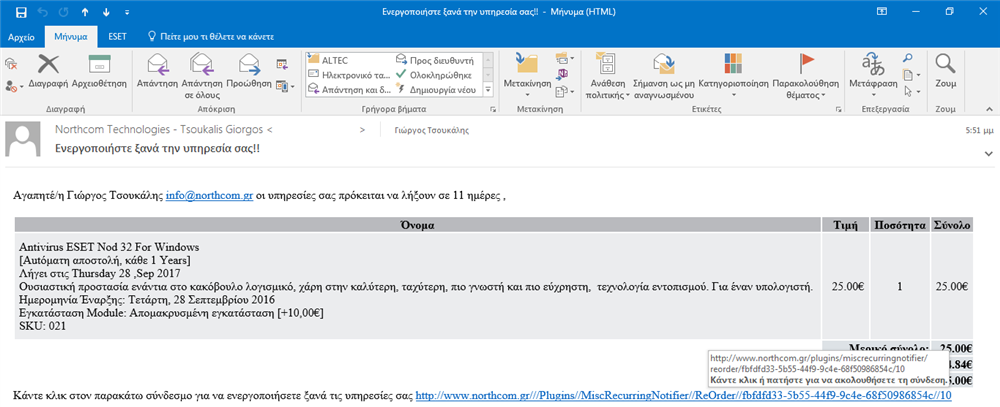Expand the Quick Steps gallery
This screenshot has height=407, width=1000.
[489, 90]
